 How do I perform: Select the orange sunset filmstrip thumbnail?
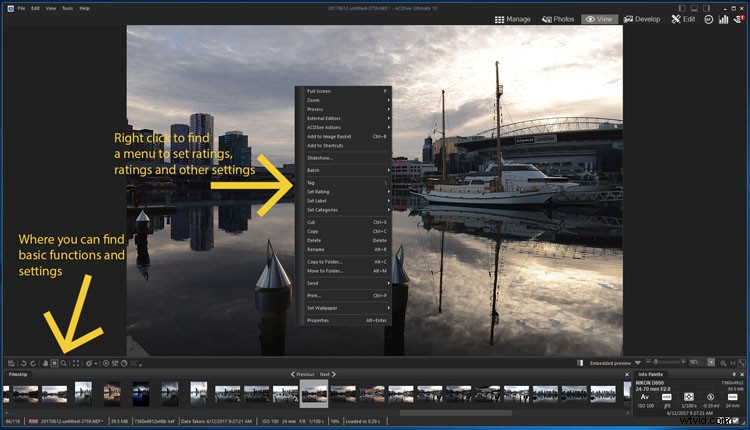[372, 394]
